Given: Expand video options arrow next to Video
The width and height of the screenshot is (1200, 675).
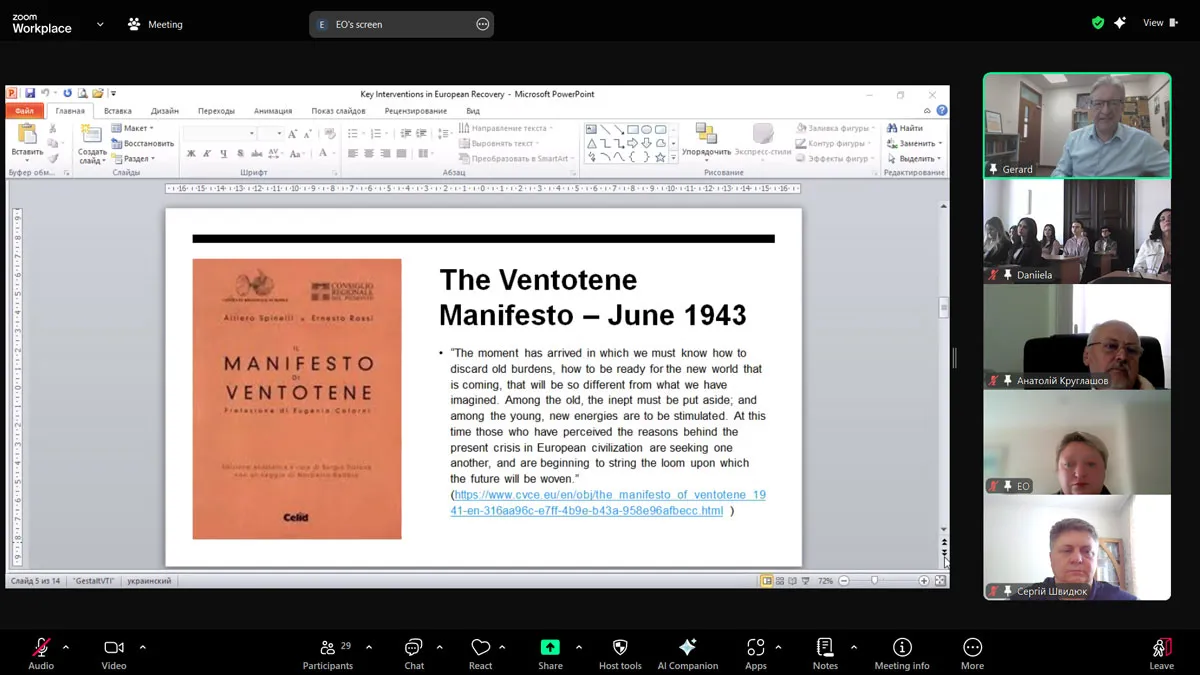Looking at the screenshot, I should point(142,647).
